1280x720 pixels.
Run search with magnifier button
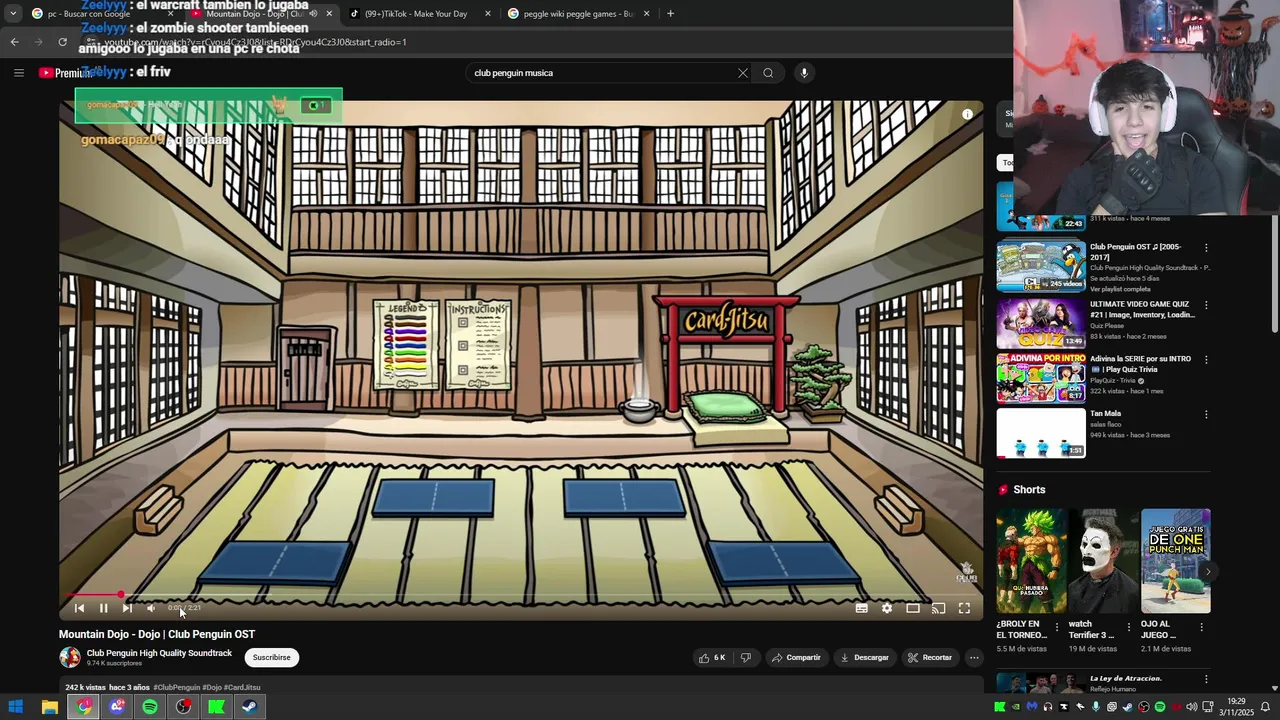tap(768, 72)
